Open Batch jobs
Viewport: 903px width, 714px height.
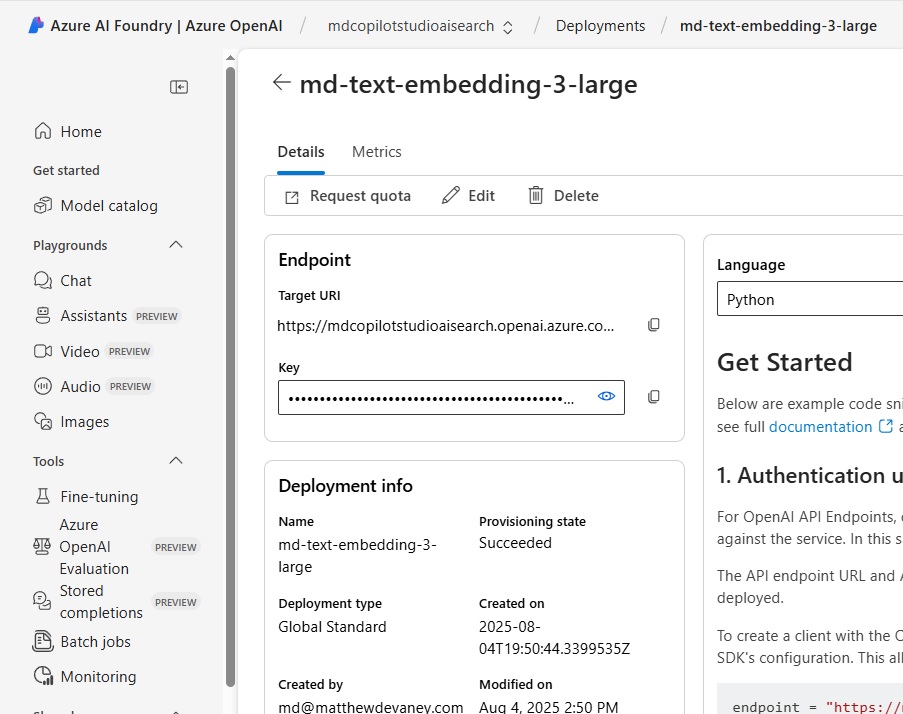pyautogui.click(x=95, y=642)
